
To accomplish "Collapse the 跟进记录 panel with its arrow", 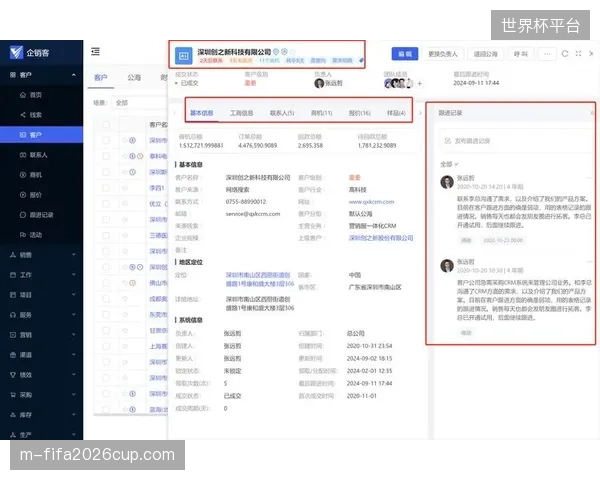I will point(592,113).
